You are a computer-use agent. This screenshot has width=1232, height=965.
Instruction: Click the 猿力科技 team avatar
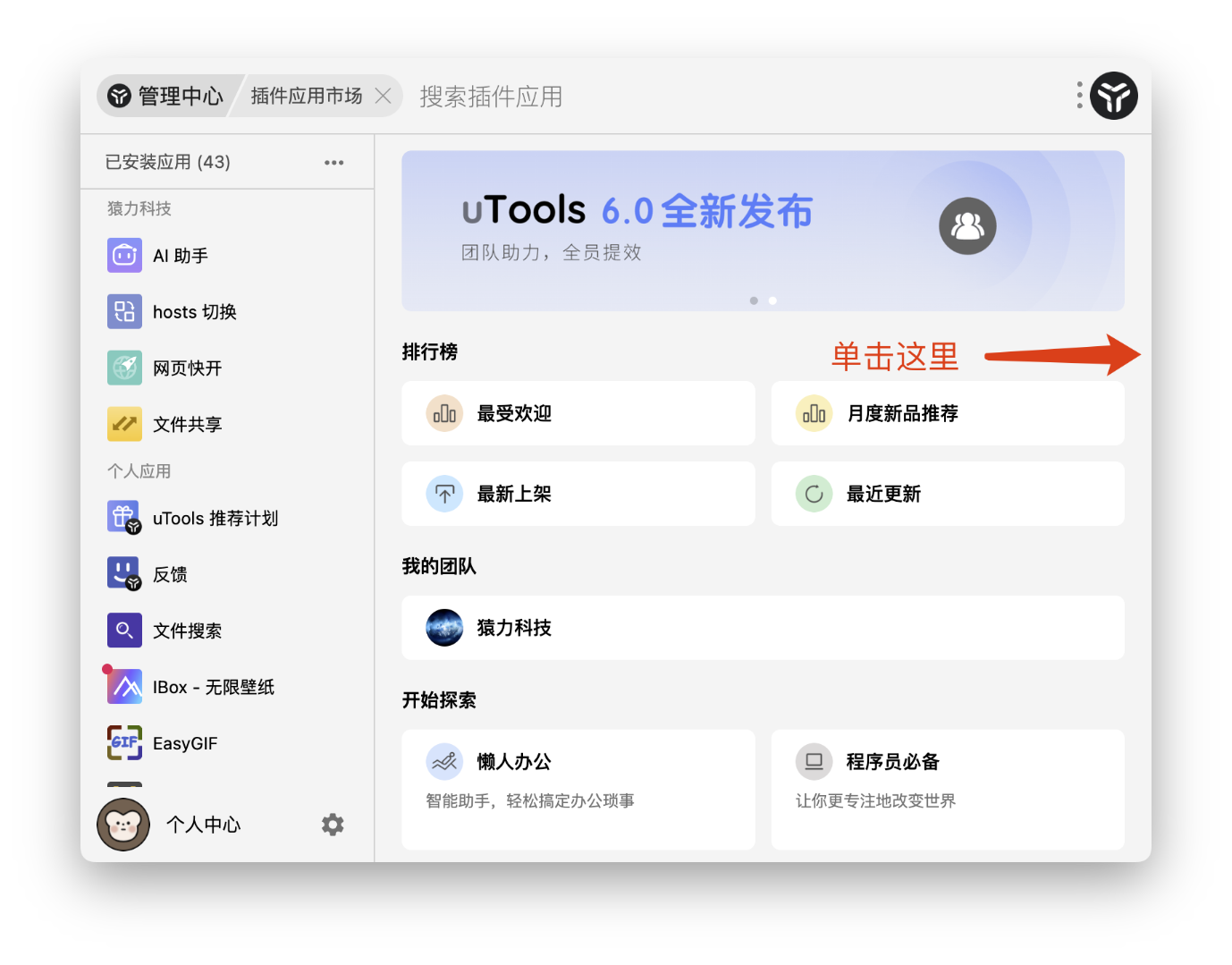(444, 628)
